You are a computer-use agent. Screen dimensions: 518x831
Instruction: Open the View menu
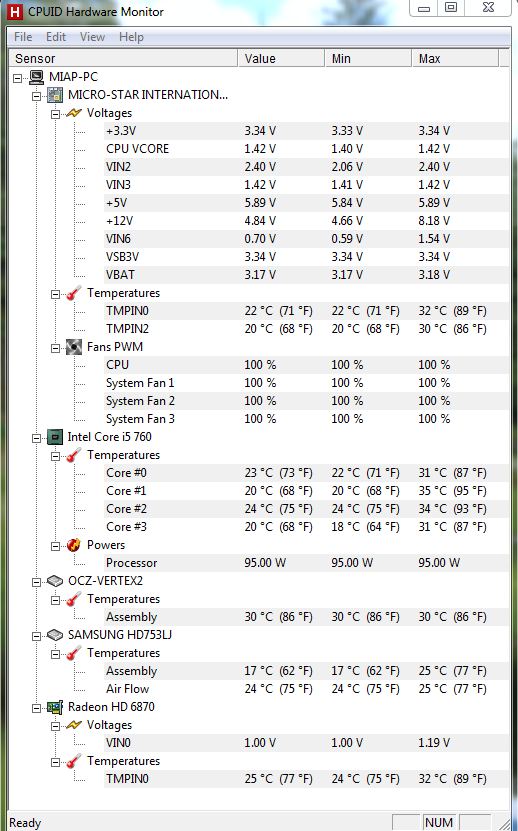(92, 37)
